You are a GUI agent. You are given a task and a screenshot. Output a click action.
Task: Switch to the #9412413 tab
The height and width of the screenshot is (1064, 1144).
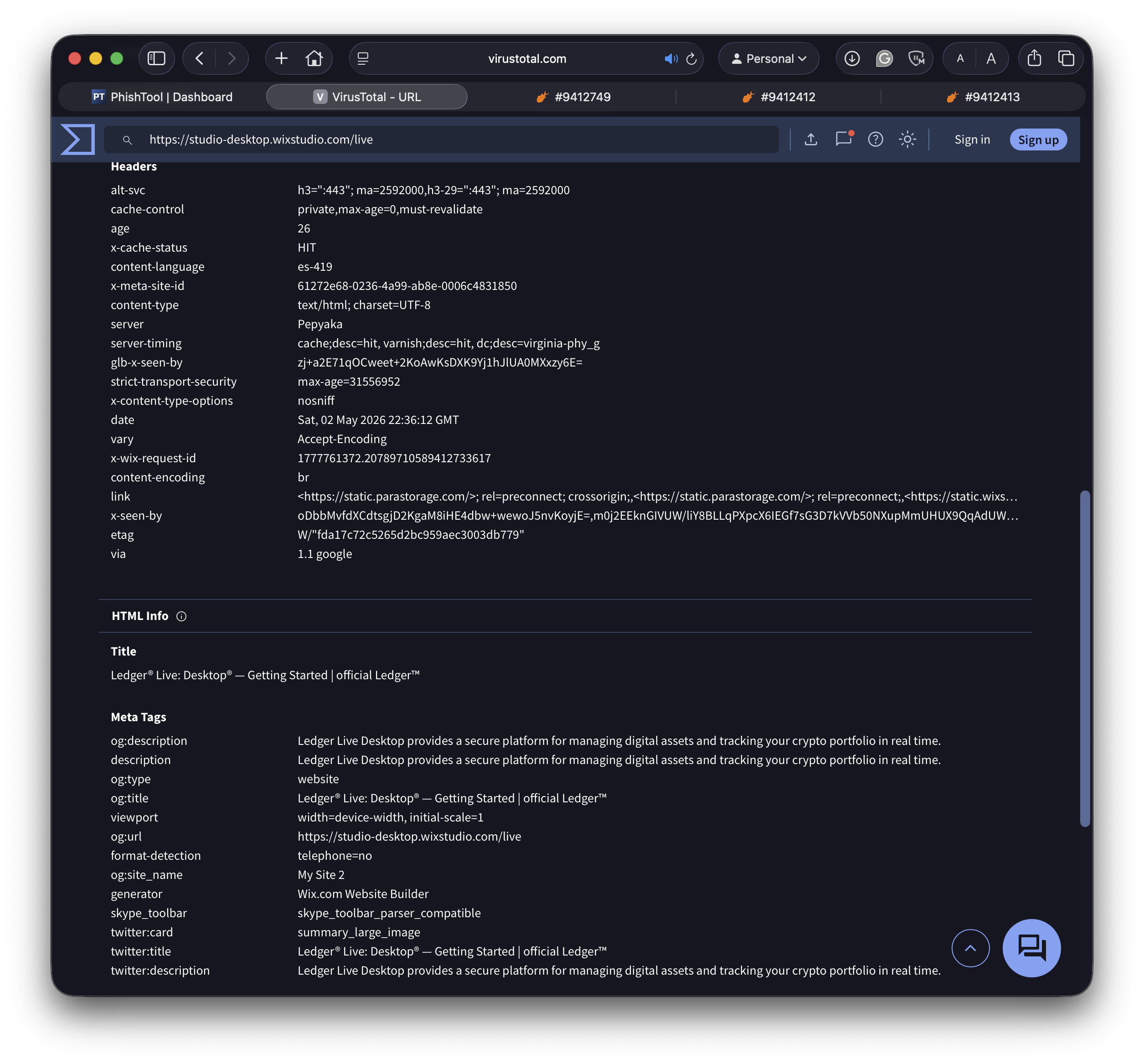pos(984,97)
